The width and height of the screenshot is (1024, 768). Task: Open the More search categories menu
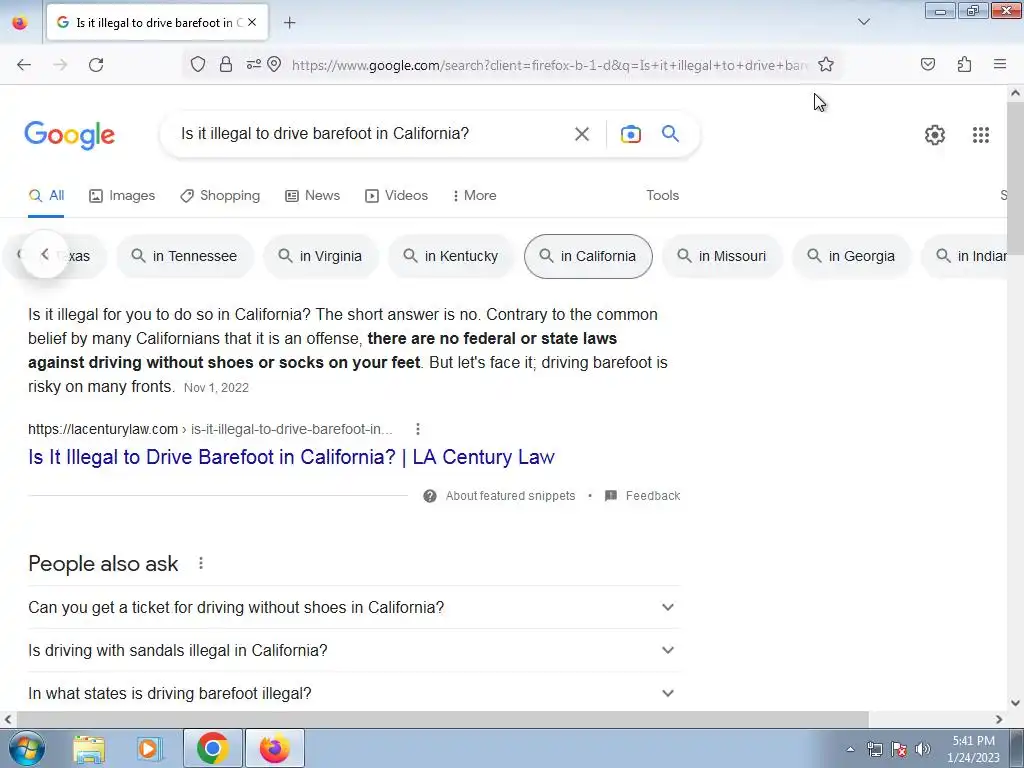tap(475, 195)
